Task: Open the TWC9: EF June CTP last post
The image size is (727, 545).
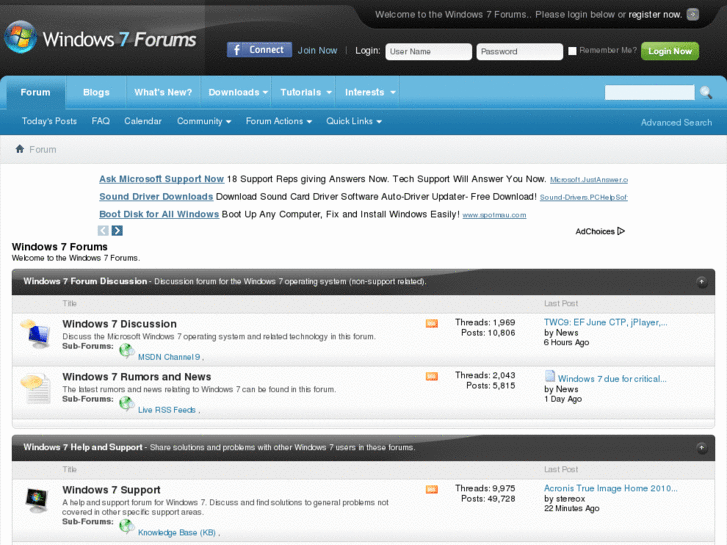Action: point(605,322)
